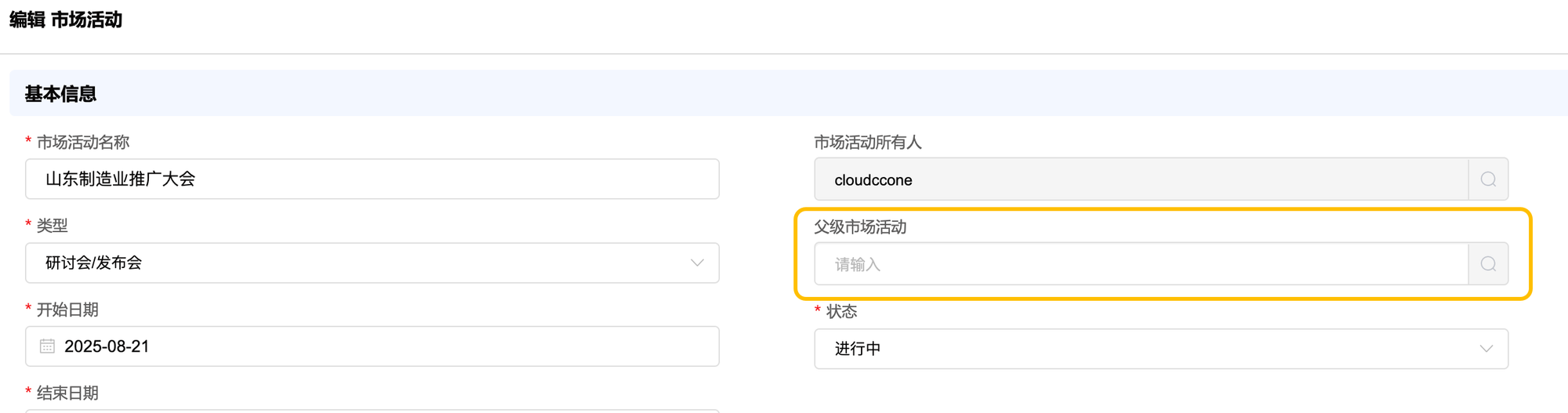
Task: Focus the 市场活动名称 field containing 山东制造业推广大会
Action: click(x=372, y=179)
